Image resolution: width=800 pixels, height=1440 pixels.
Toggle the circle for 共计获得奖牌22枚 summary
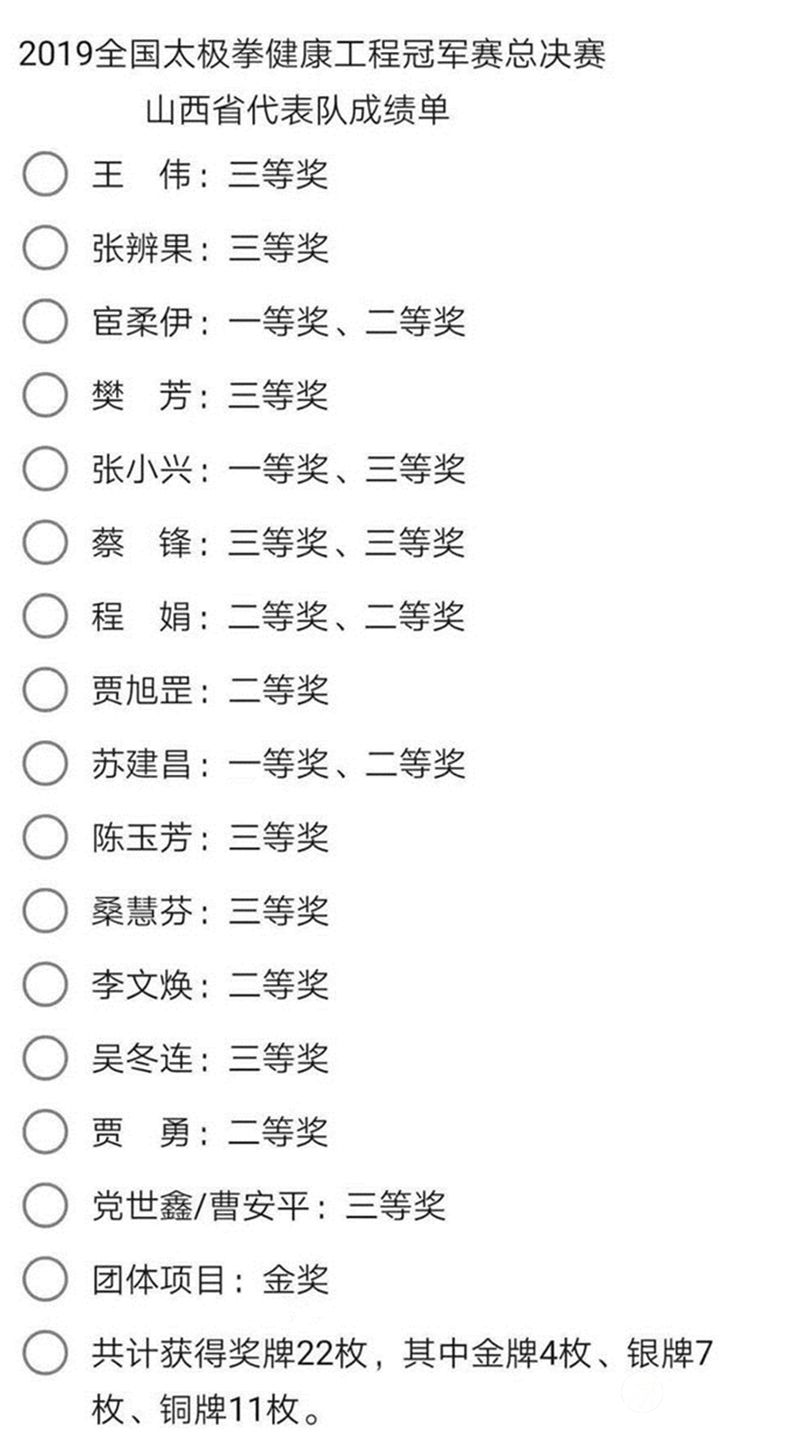(45, 1353)
